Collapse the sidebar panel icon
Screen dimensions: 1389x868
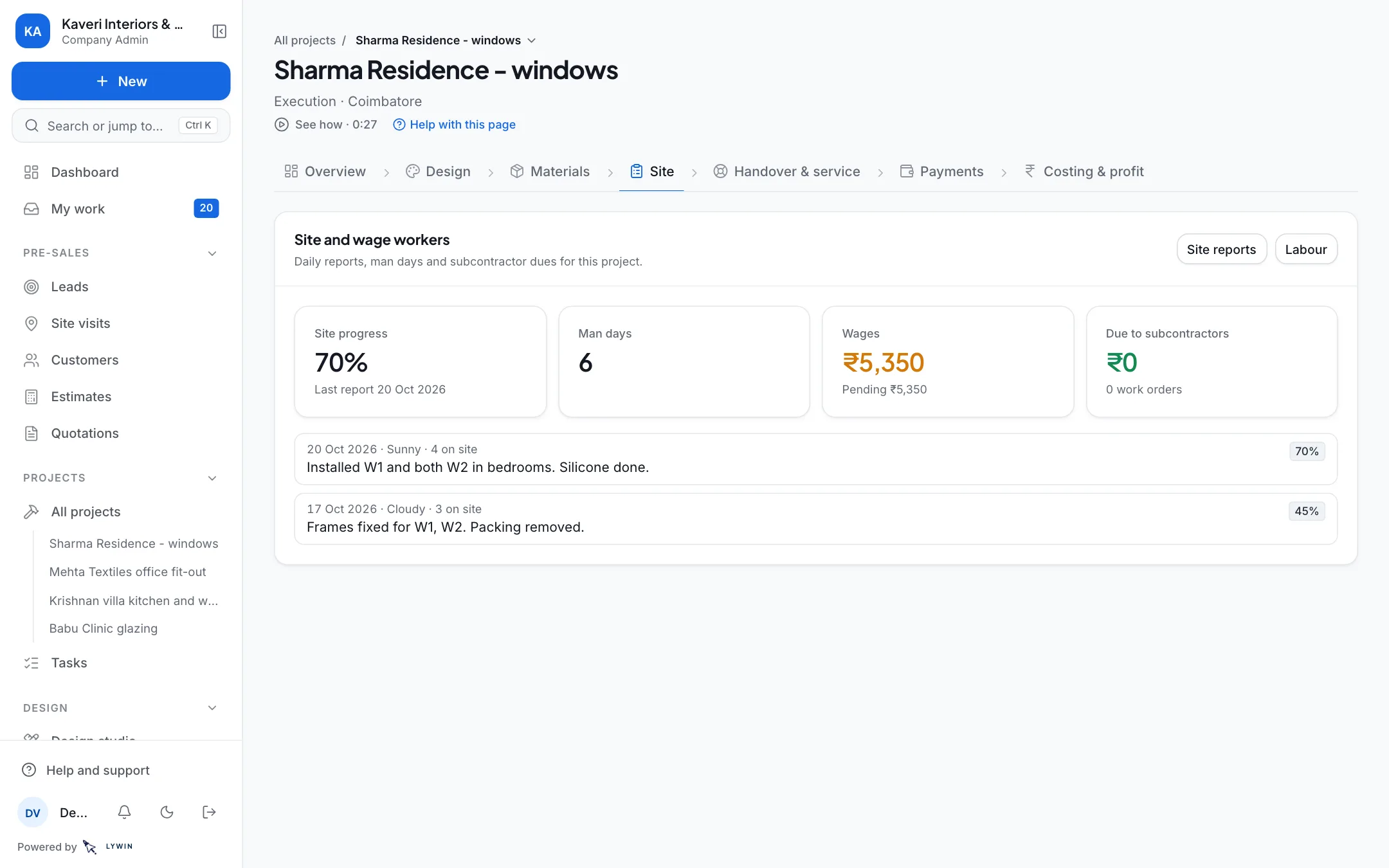[219, 32]
